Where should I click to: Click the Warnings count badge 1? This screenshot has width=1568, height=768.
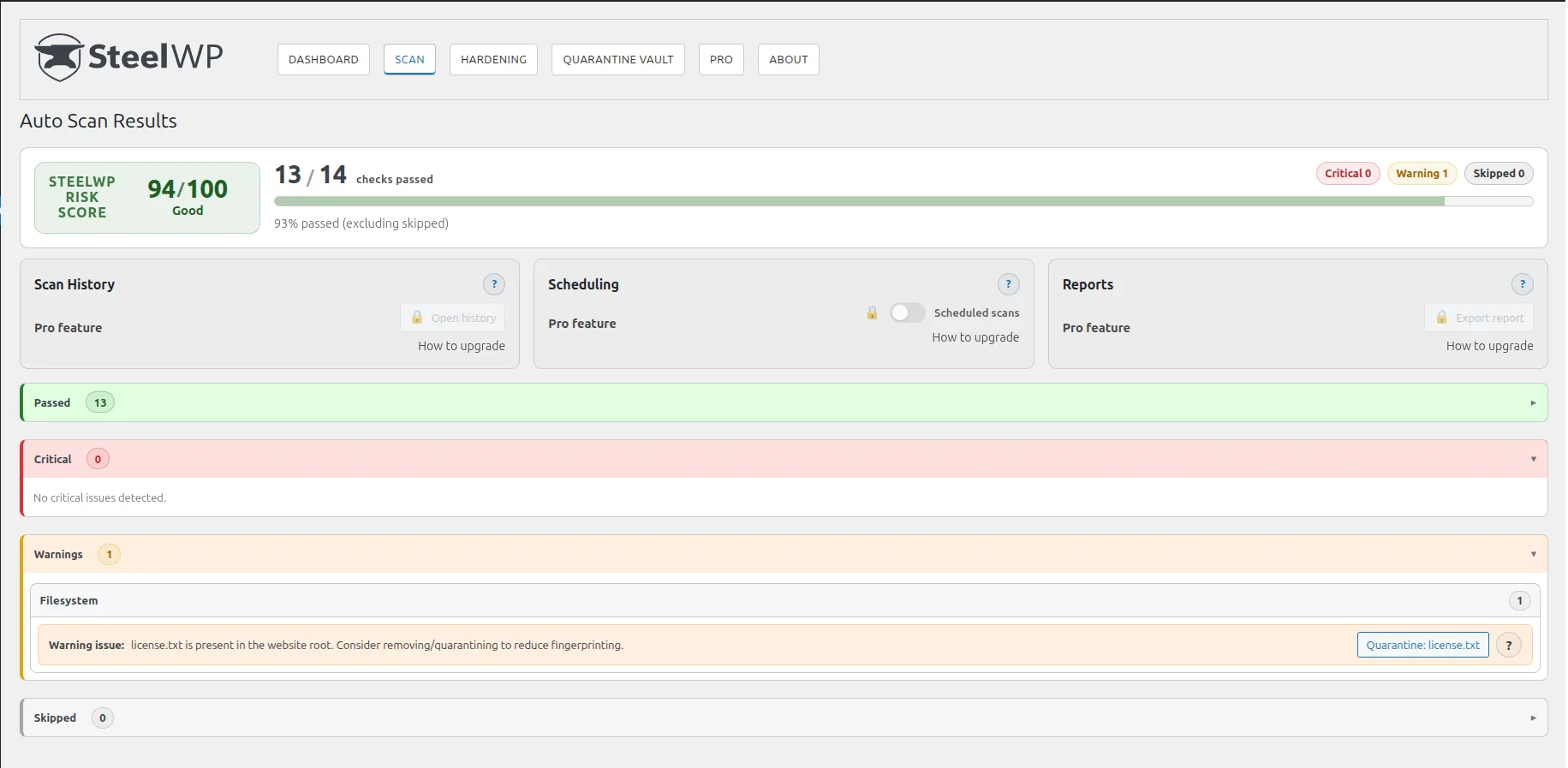click(x=109, y=555)
